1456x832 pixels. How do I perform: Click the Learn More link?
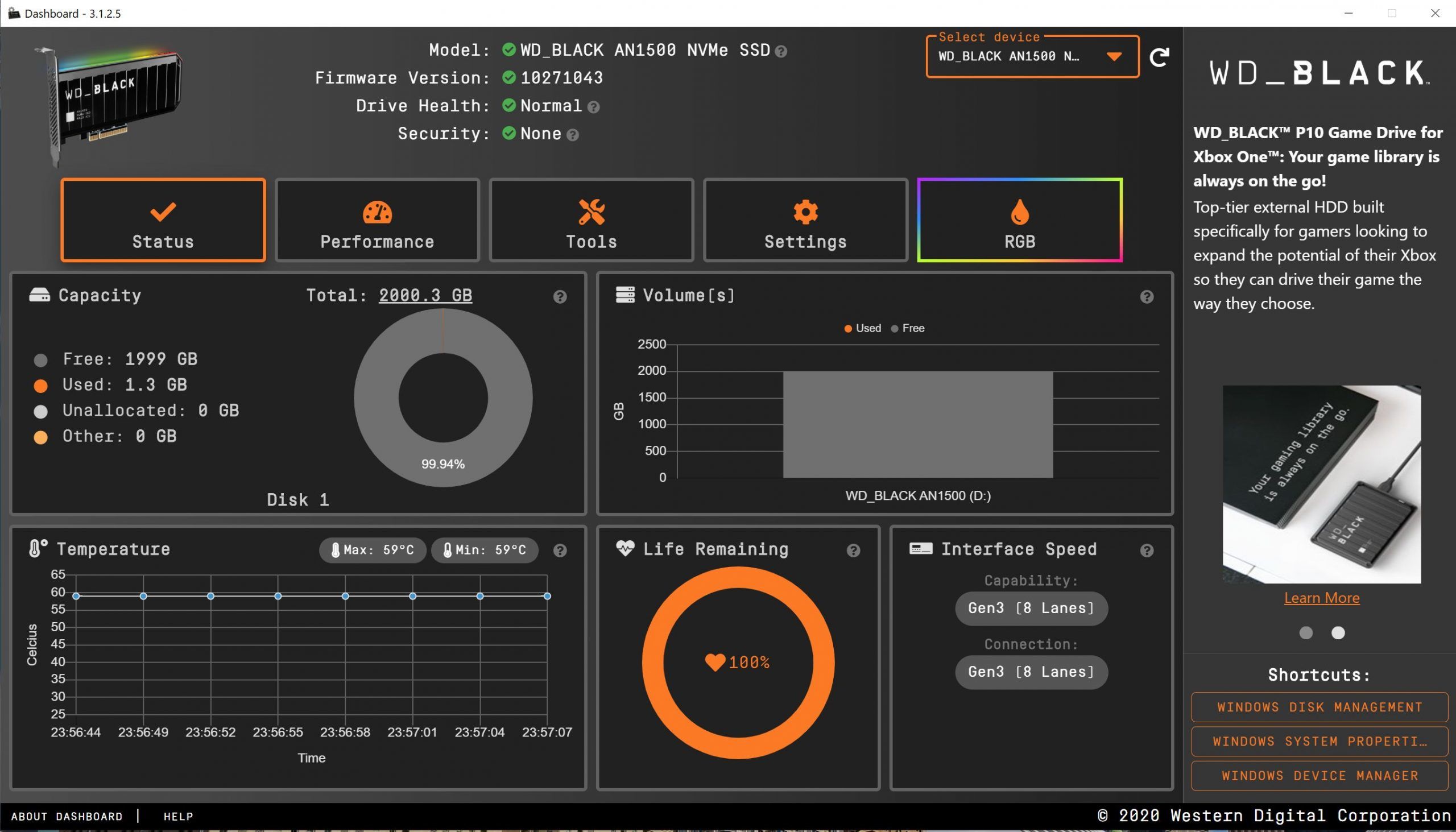point(1321,598)
